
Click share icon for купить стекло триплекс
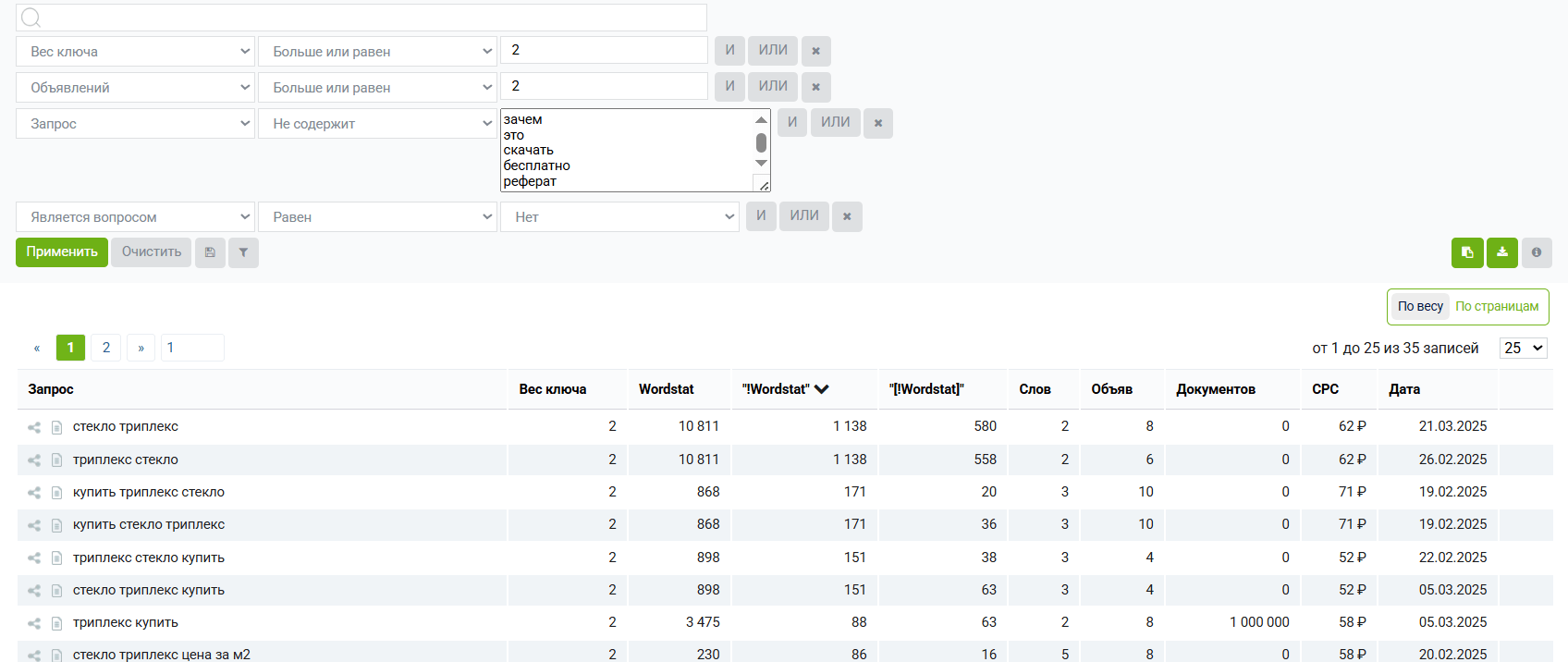click(x=34, y=525)
